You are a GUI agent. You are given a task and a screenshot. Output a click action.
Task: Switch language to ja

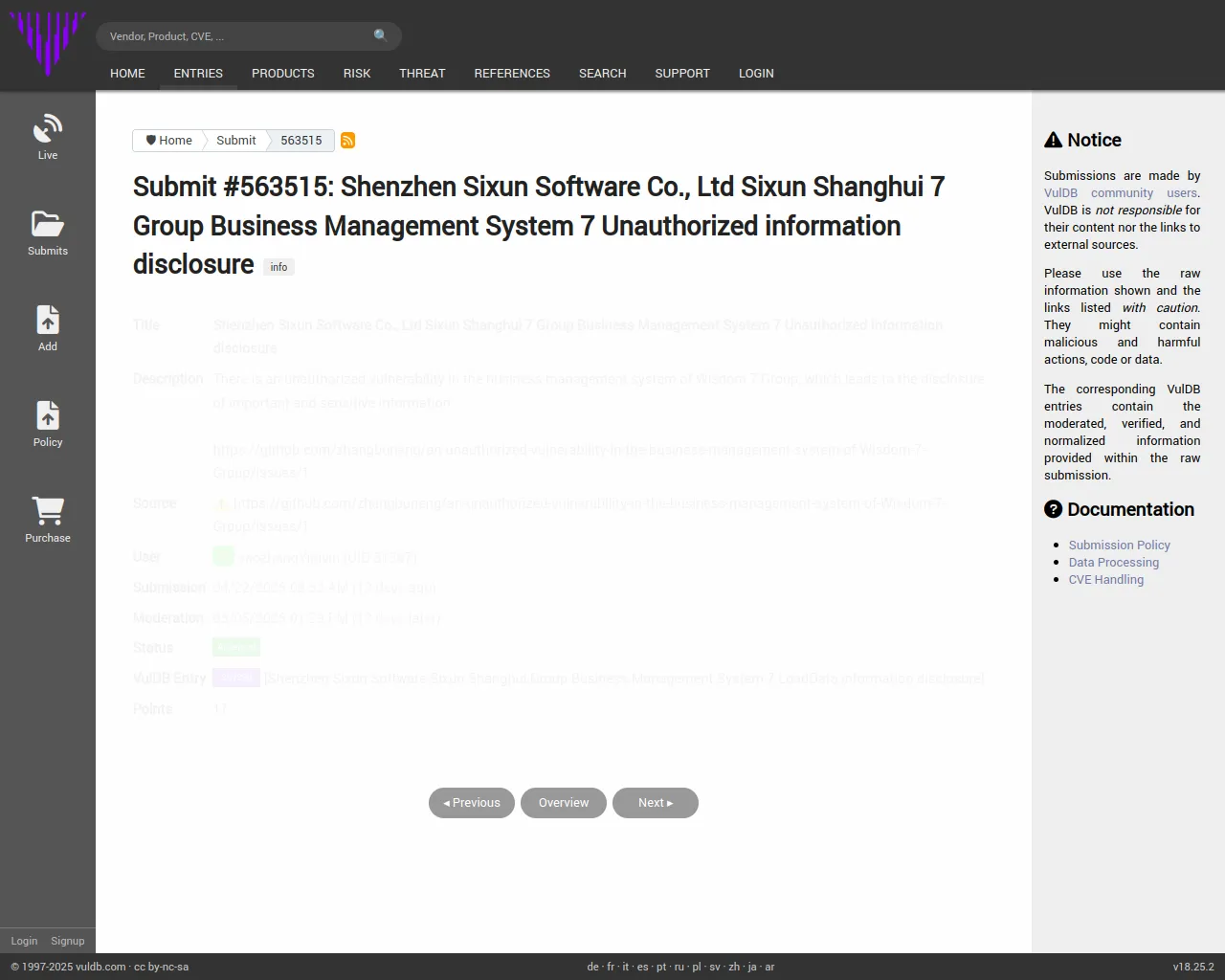tap(752, 967)
